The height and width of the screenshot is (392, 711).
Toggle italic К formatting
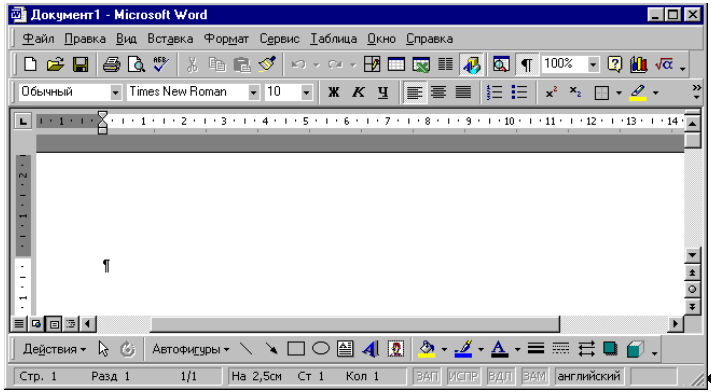(358, 93)
